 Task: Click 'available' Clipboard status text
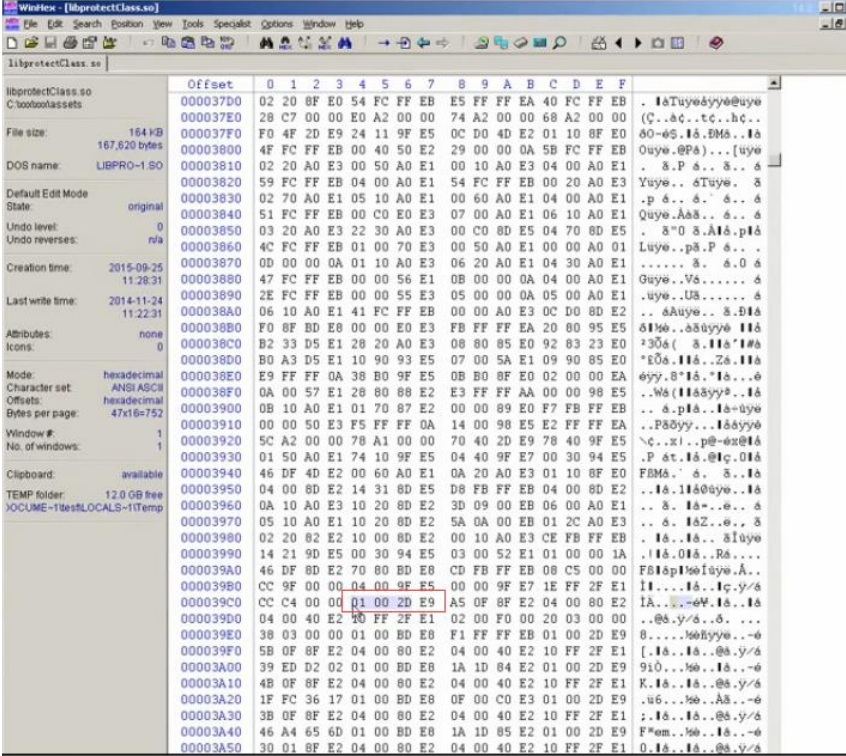click(x=142, y=474)
